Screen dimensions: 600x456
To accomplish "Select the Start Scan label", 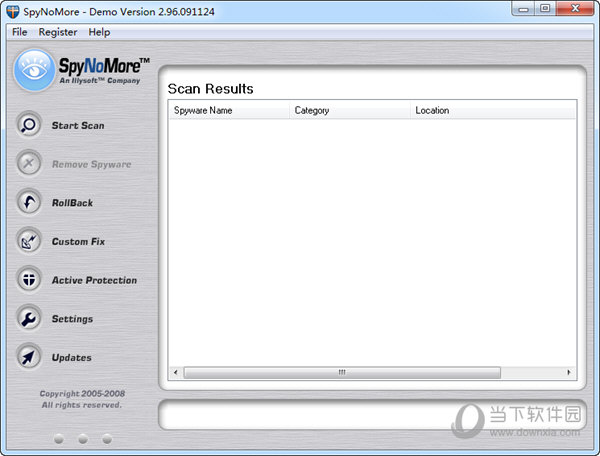I will point(78,125).
